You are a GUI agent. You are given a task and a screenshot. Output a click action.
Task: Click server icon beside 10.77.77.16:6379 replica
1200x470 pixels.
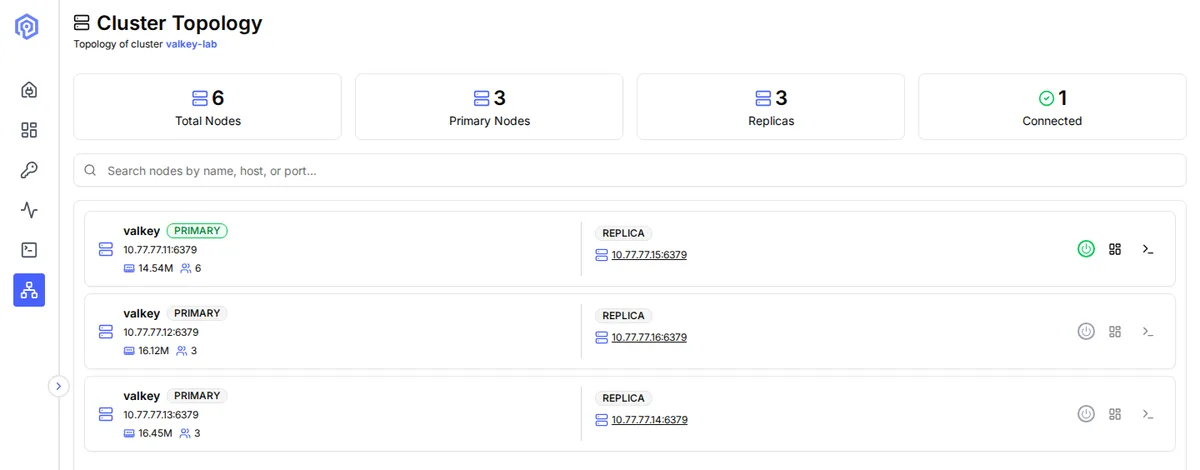coord(601,337)
